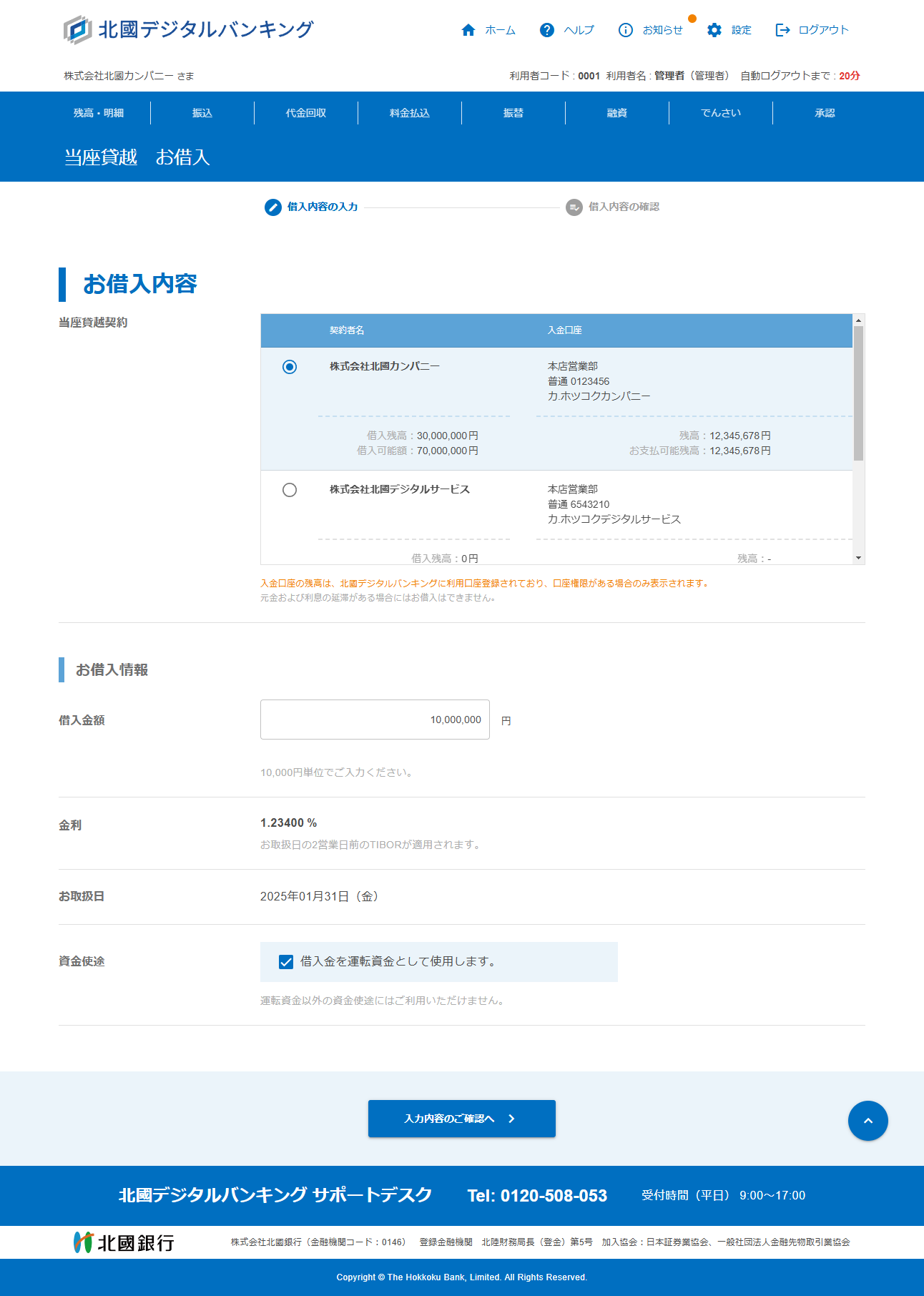Screen dimensions: 924x1296
Task: Open the 承認 menu
Action: click(825, 113)
